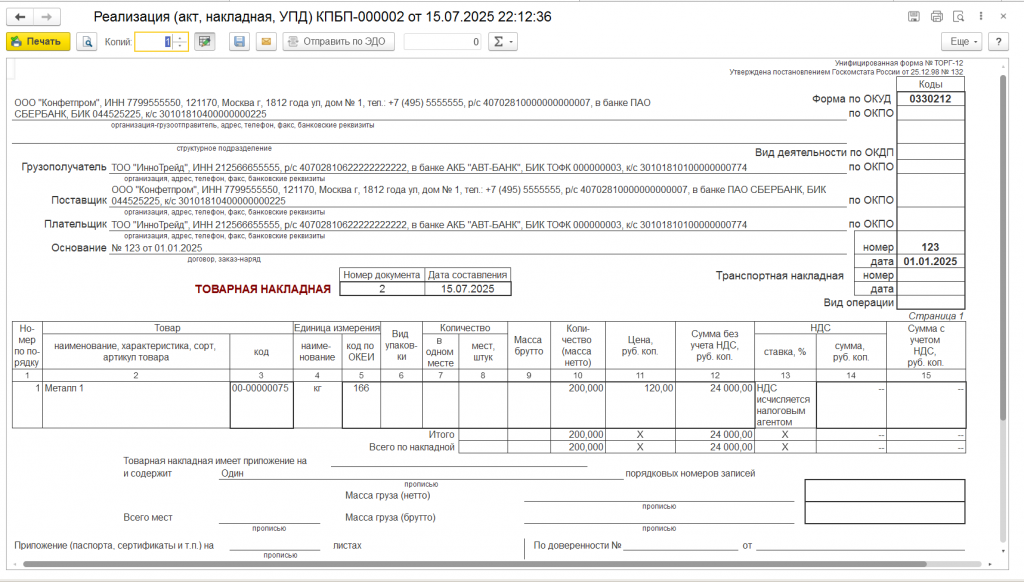Click the Вид операции label

coord(858,302)
